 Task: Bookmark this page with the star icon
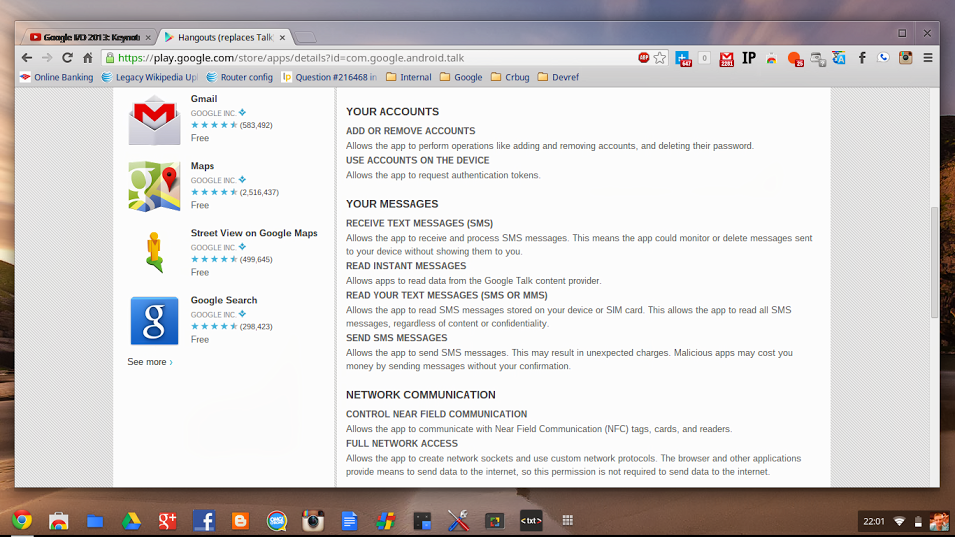(x=660, y=58)
